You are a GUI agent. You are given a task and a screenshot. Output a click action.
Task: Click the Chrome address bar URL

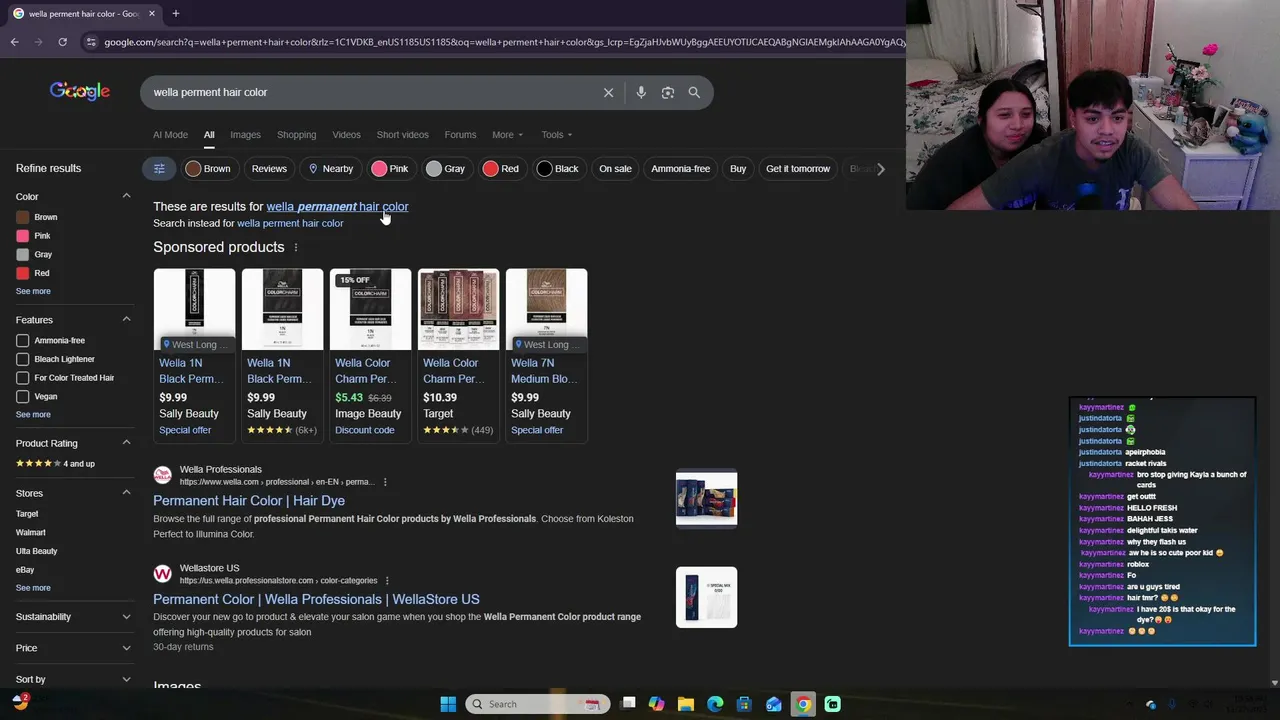[x=505, y=42]
